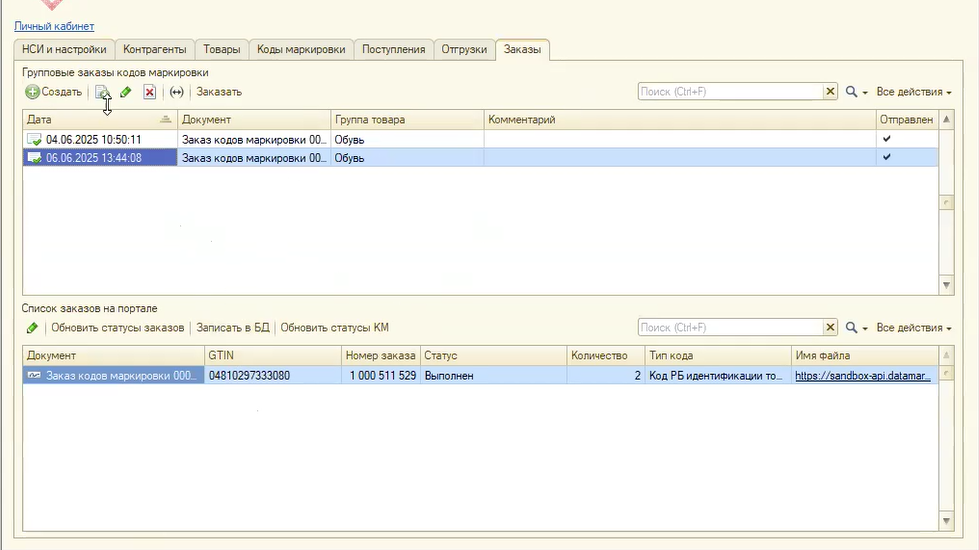The height and width of the screenshot is (550, 979).
Task: Toggle Отправлен checkmark for the 04.06.2025 order
Action: (x=886, y=139)
